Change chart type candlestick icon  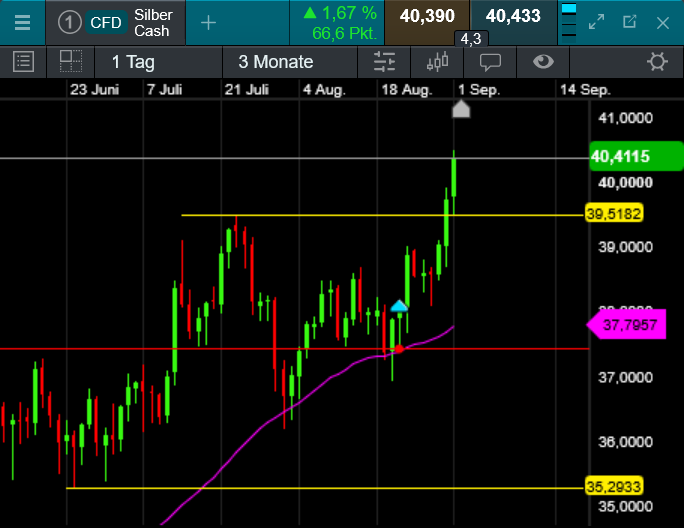[437, 62]
